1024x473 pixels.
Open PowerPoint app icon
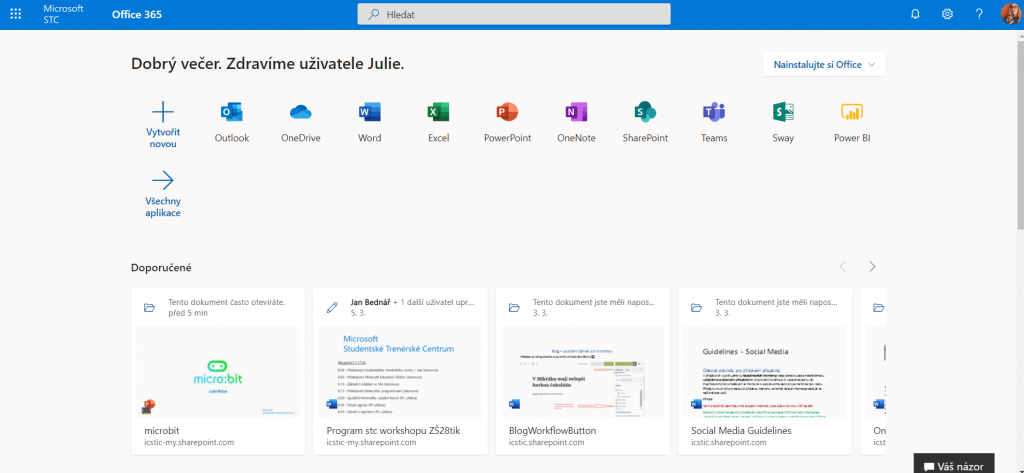(x=507, y=112)
